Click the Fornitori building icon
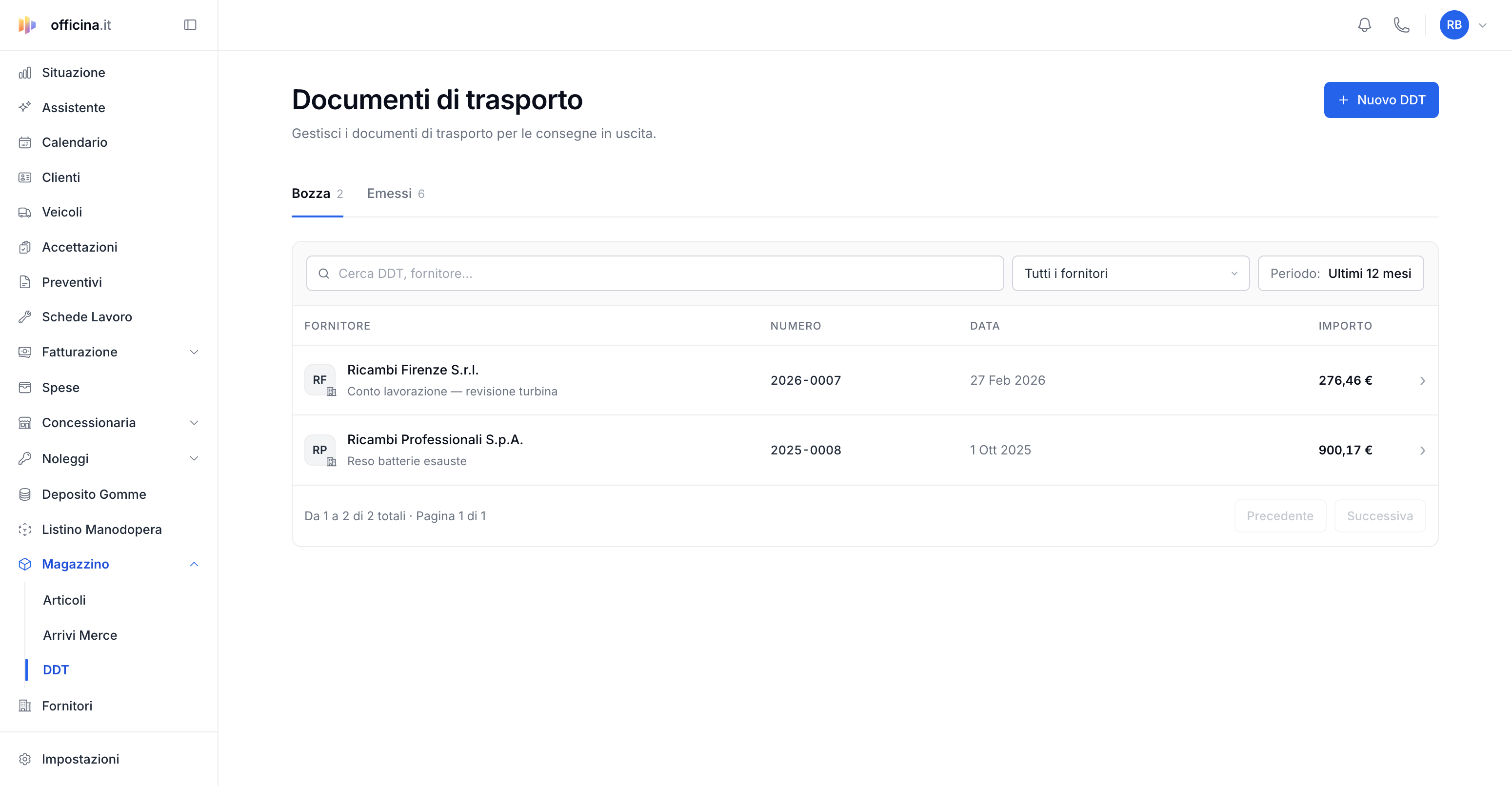 click(25, 706)
